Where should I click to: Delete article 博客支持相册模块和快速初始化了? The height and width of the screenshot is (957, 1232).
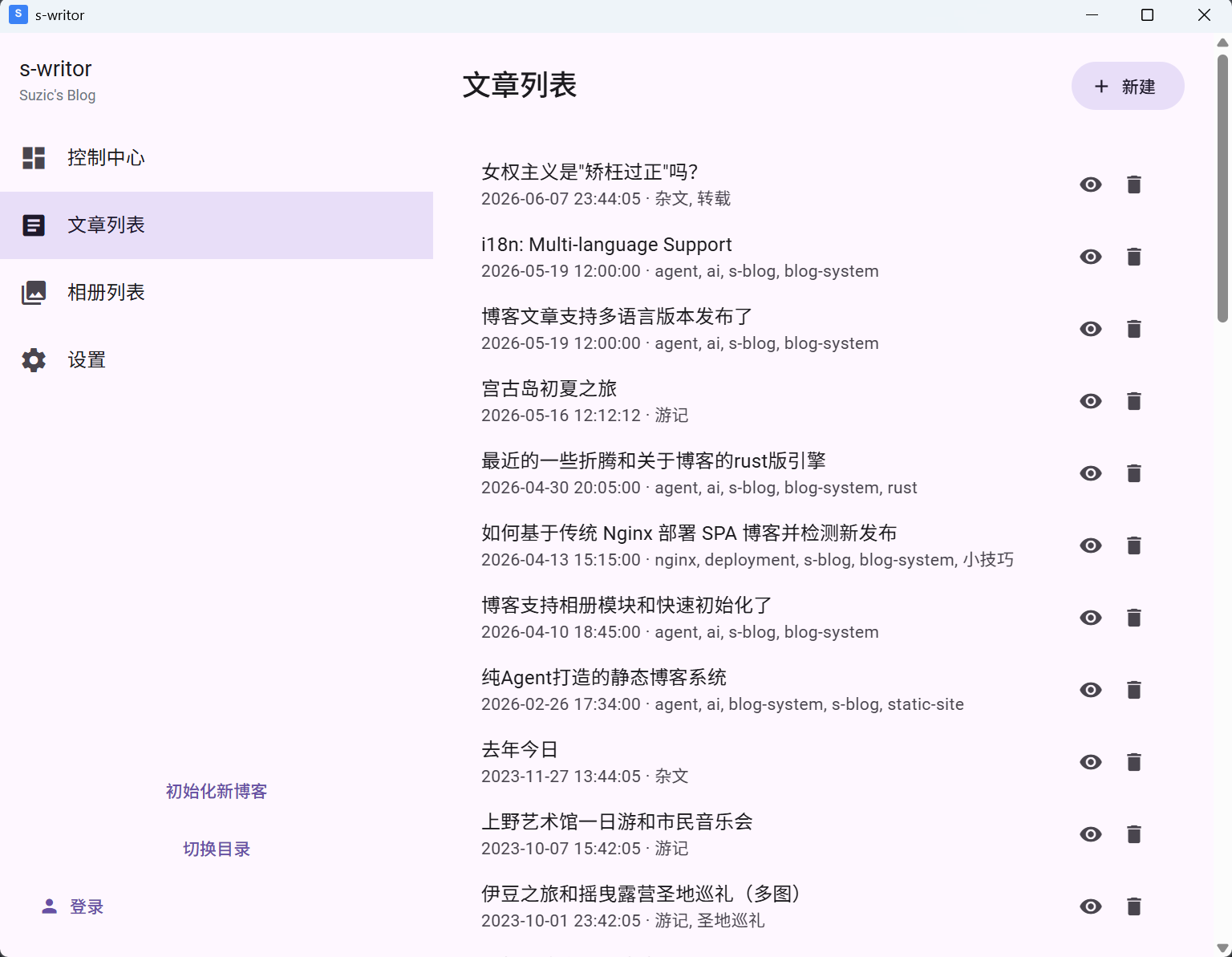1133,618
